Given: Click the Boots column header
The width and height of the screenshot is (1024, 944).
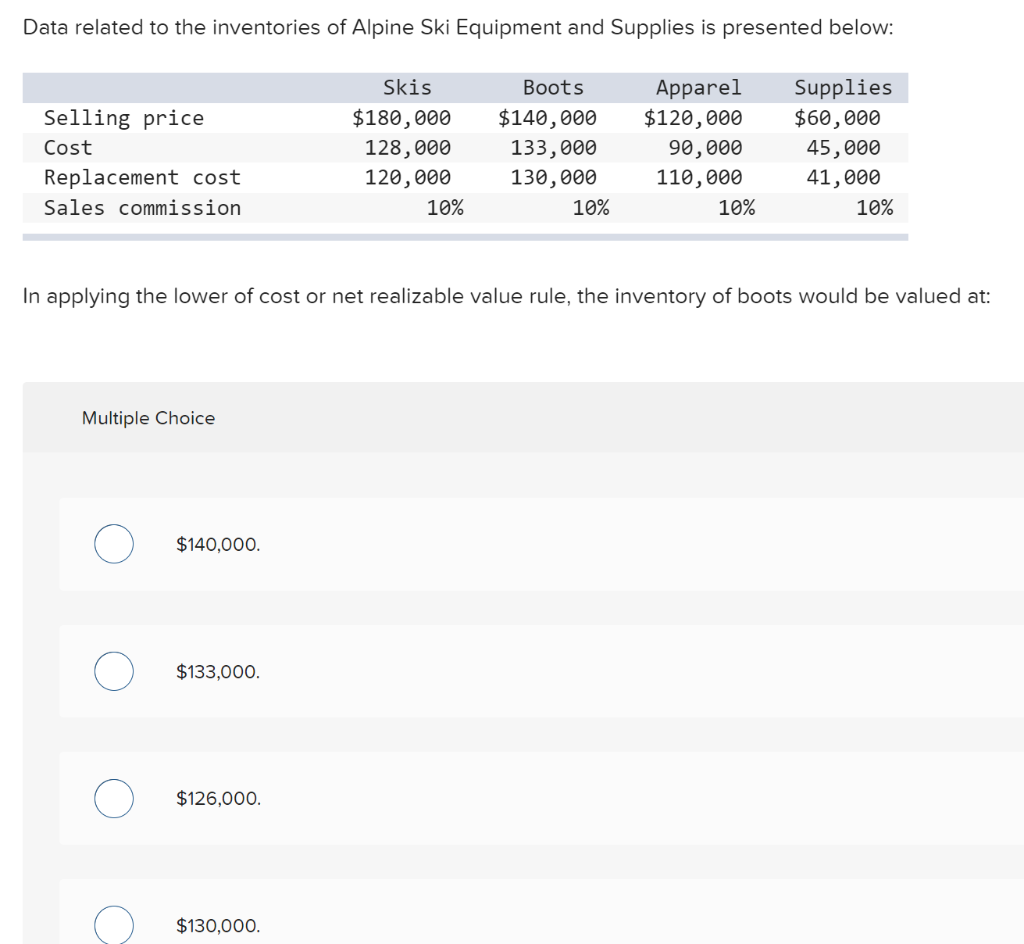Looking at the screenshot, I should [553, 88].
